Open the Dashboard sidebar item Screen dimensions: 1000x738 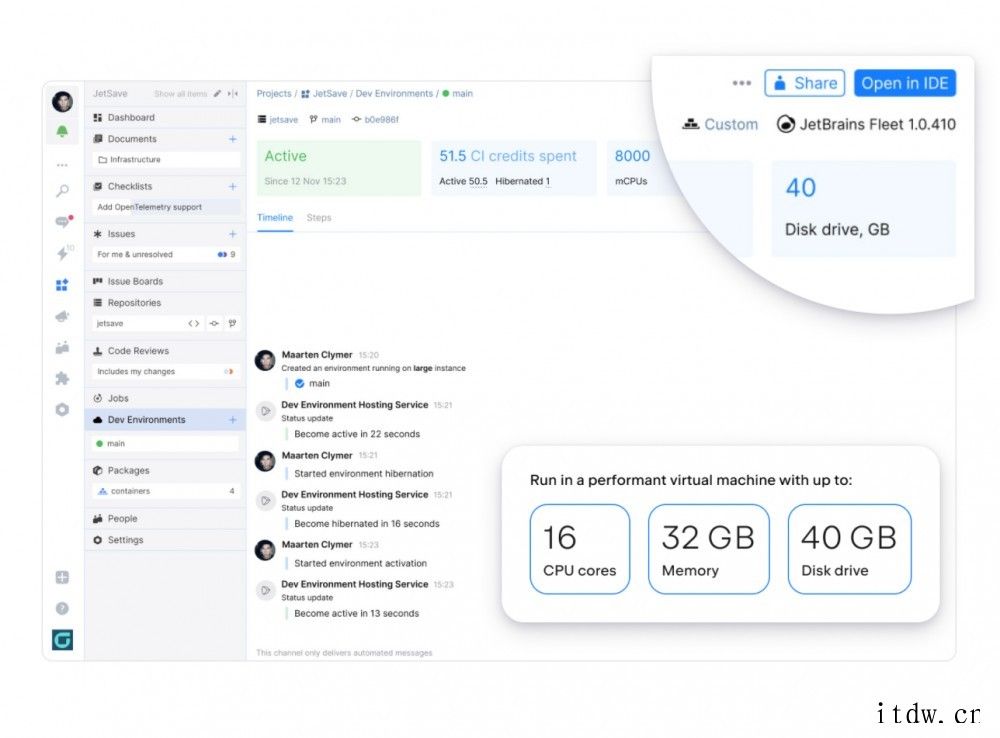pos(165,117)
